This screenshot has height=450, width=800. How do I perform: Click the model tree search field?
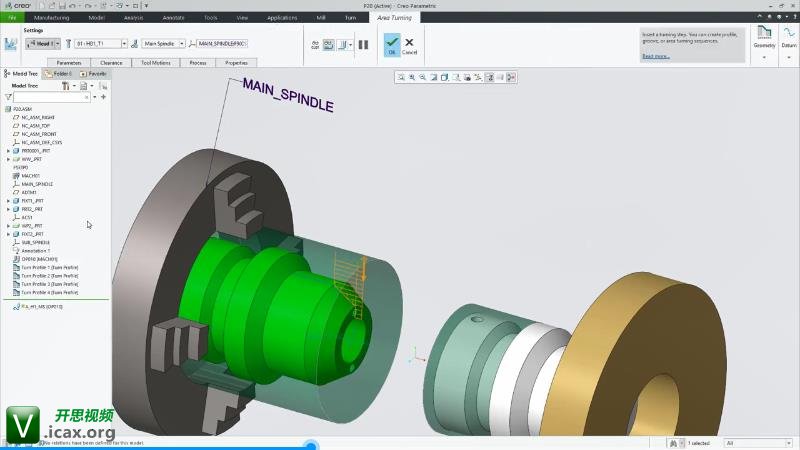[x=52, y=97]
